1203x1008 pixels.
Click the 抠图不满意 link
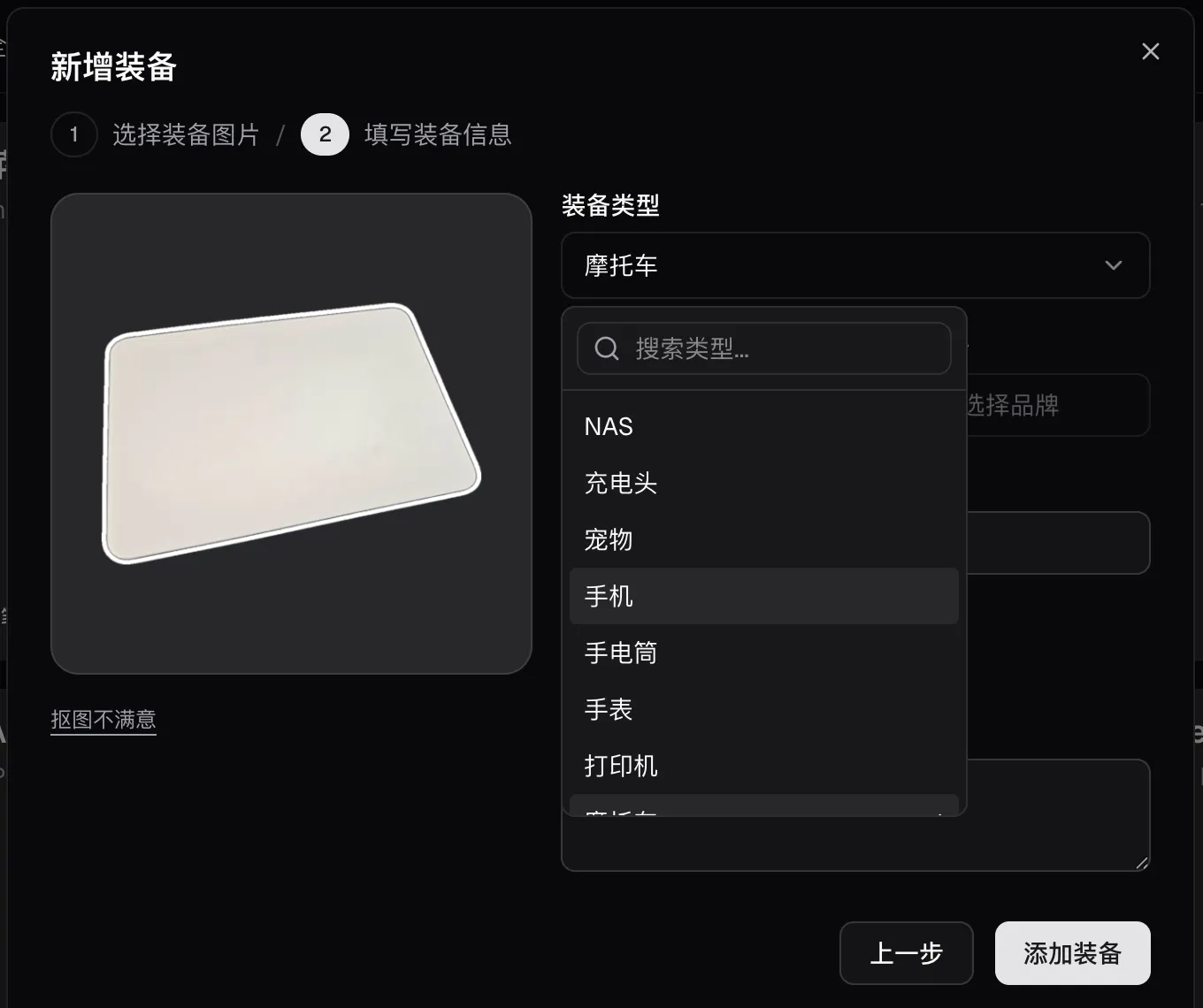103,719
